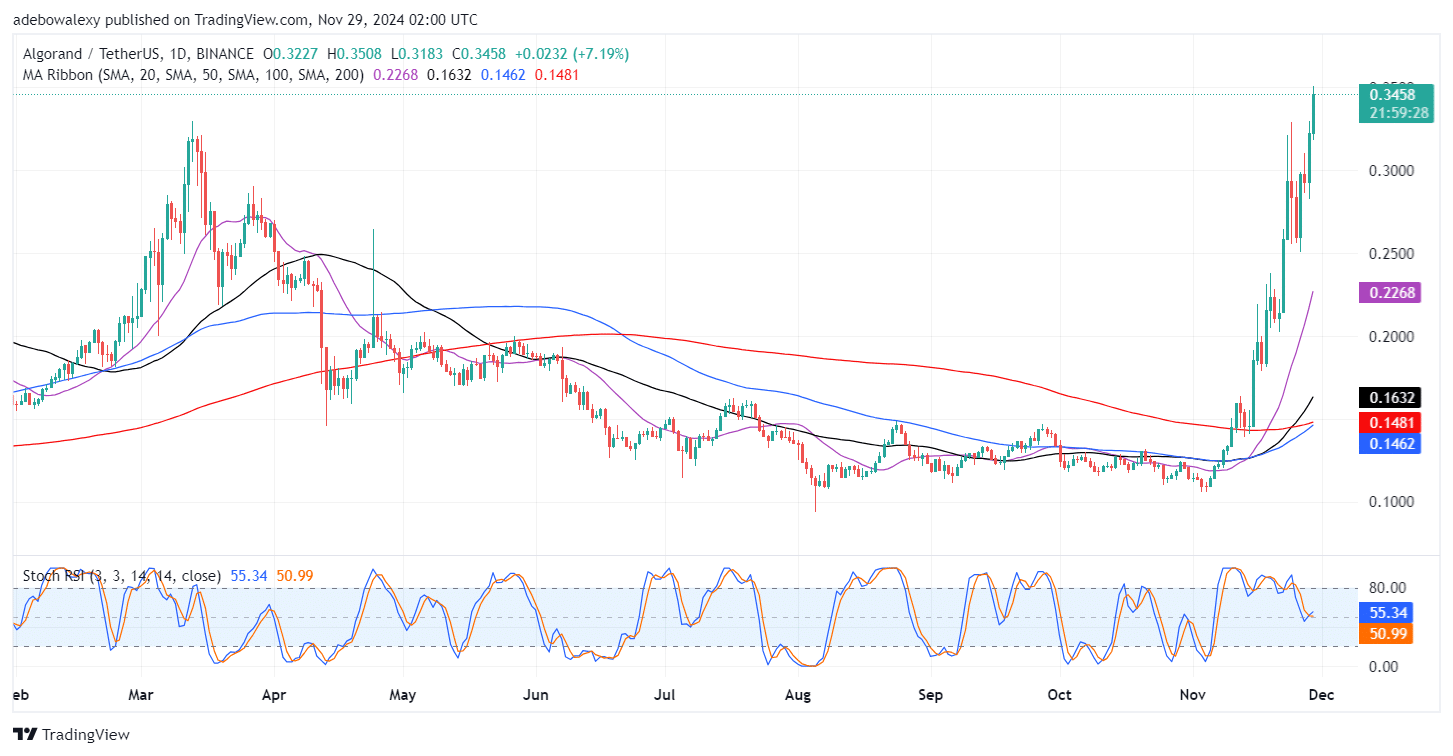The width and height of the screenshot is (1453, 756).
Task: Click the purple price tag 0.2268 on axis
Action: (x=1391, y=292)
